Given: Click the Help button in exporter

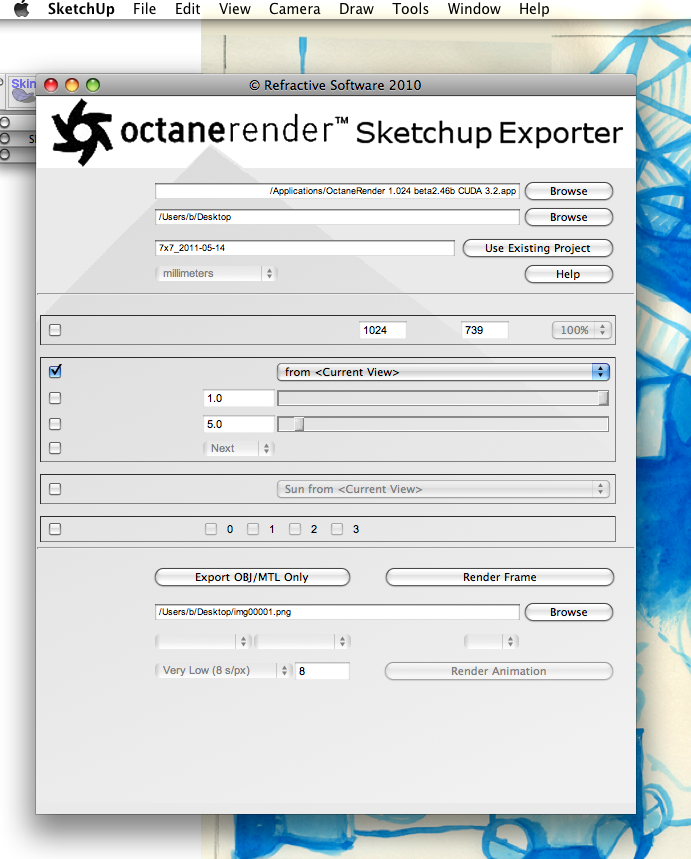Looking at the screenshot, I should click(x=569, y=274).
